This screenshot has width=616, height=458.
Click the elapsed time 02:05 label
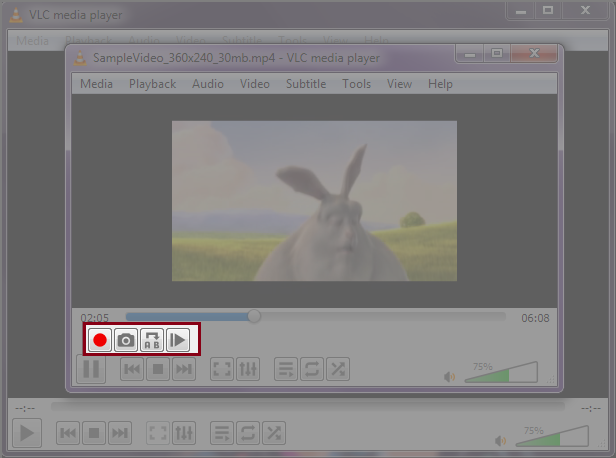(95, 318)
